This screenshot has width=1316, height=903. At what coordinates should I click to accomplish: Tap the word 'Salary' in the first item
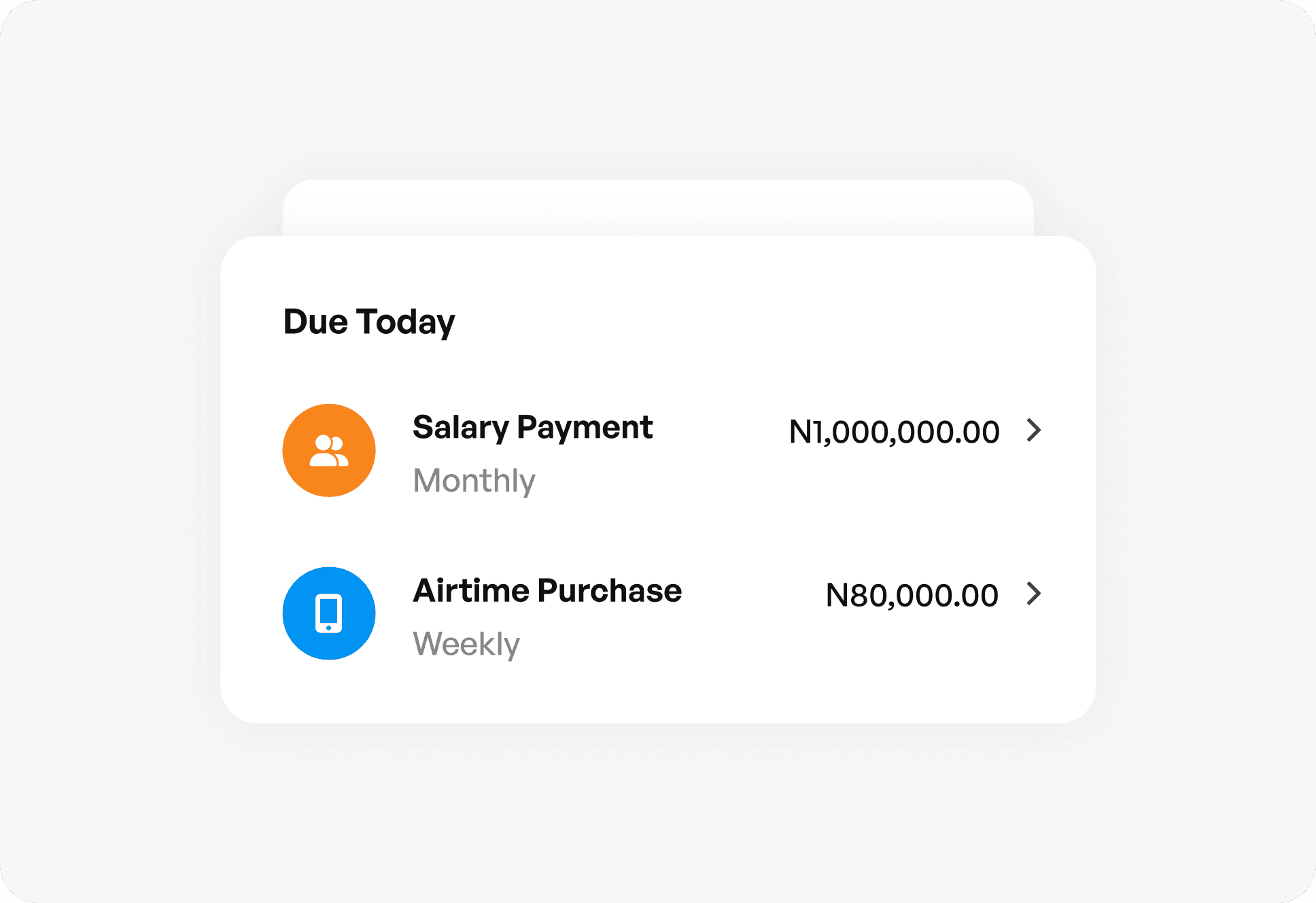461,428
